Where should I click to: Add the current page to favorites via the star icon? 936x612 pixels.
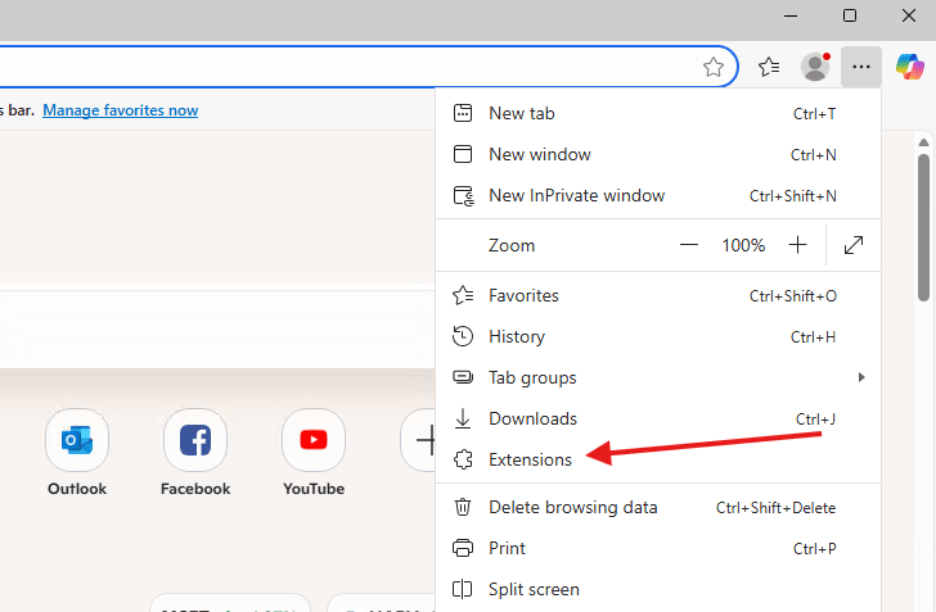714,66
